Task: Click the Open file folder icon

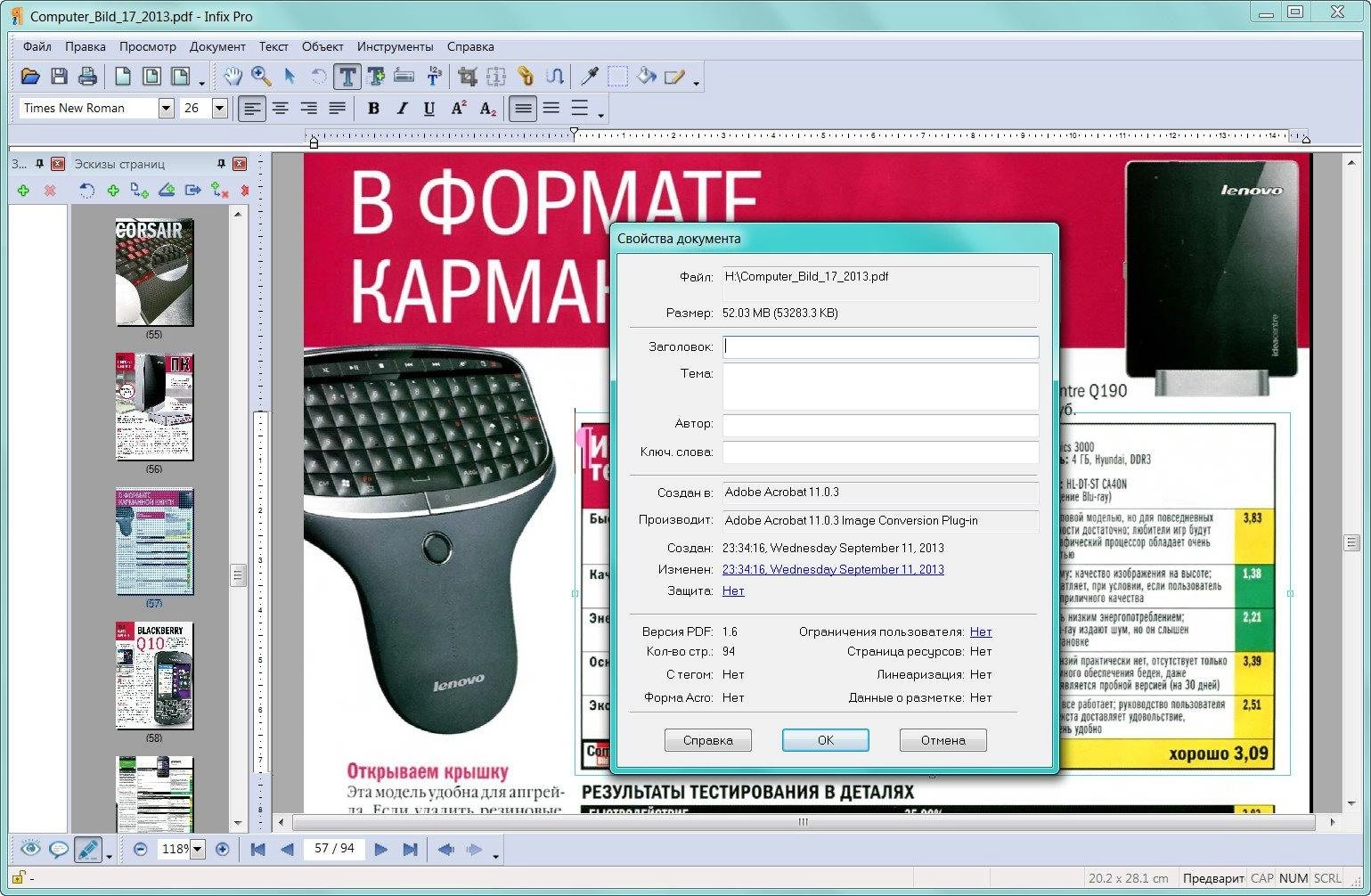Action: 30,77
